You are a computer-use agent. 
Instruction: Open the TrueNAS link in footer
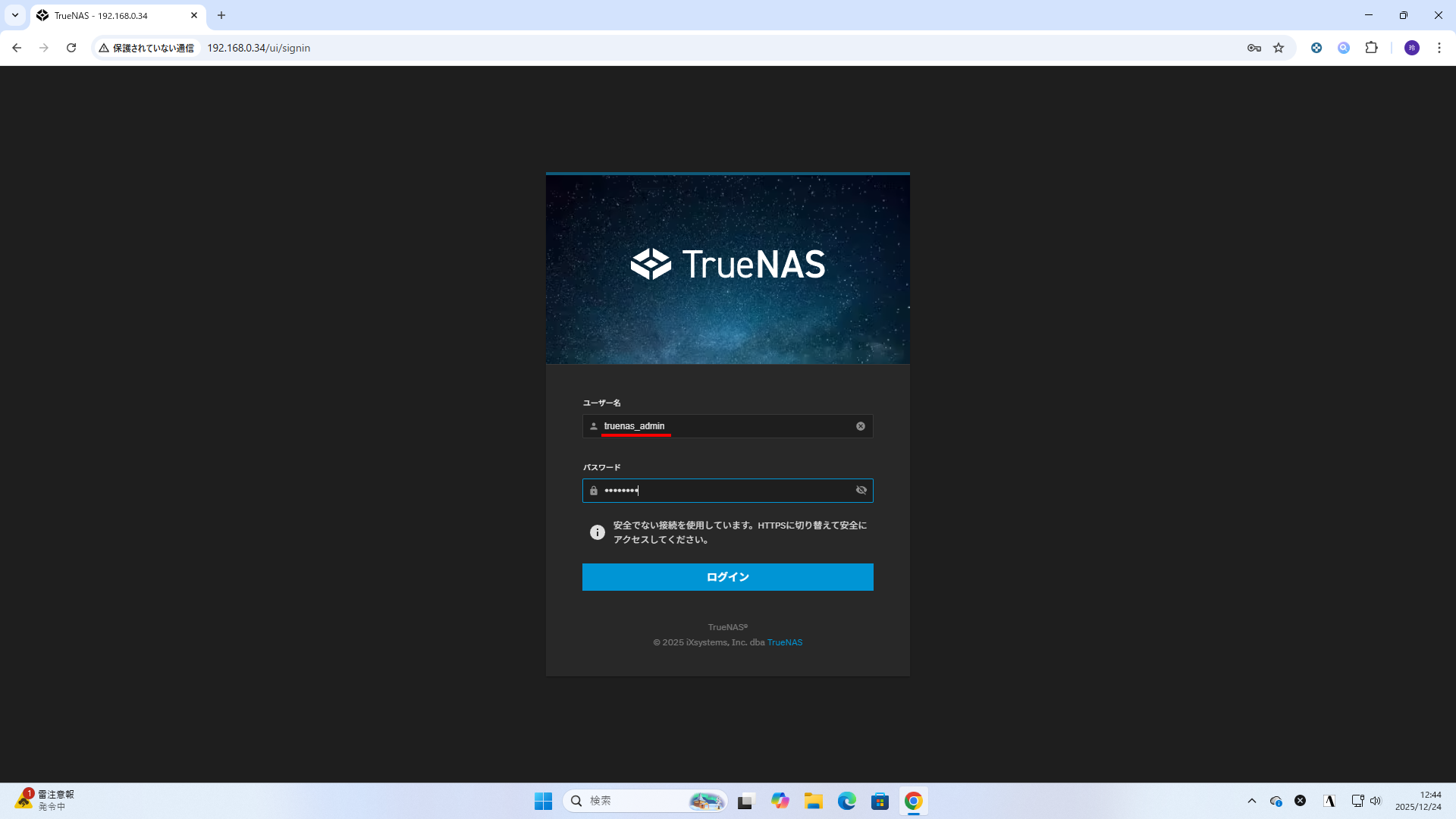click(784, 642)
